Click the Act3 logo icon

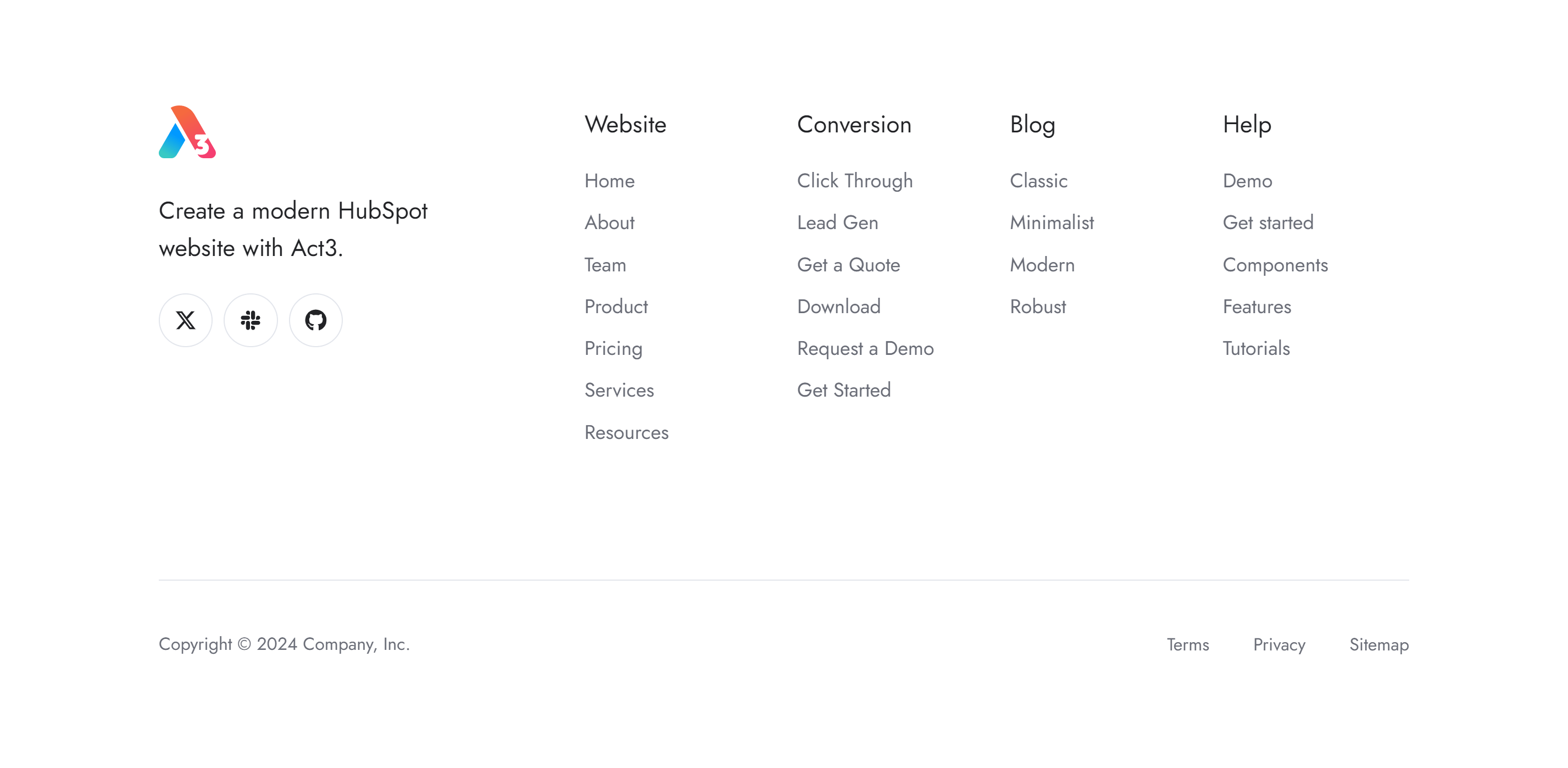click(x=187, y=132)
